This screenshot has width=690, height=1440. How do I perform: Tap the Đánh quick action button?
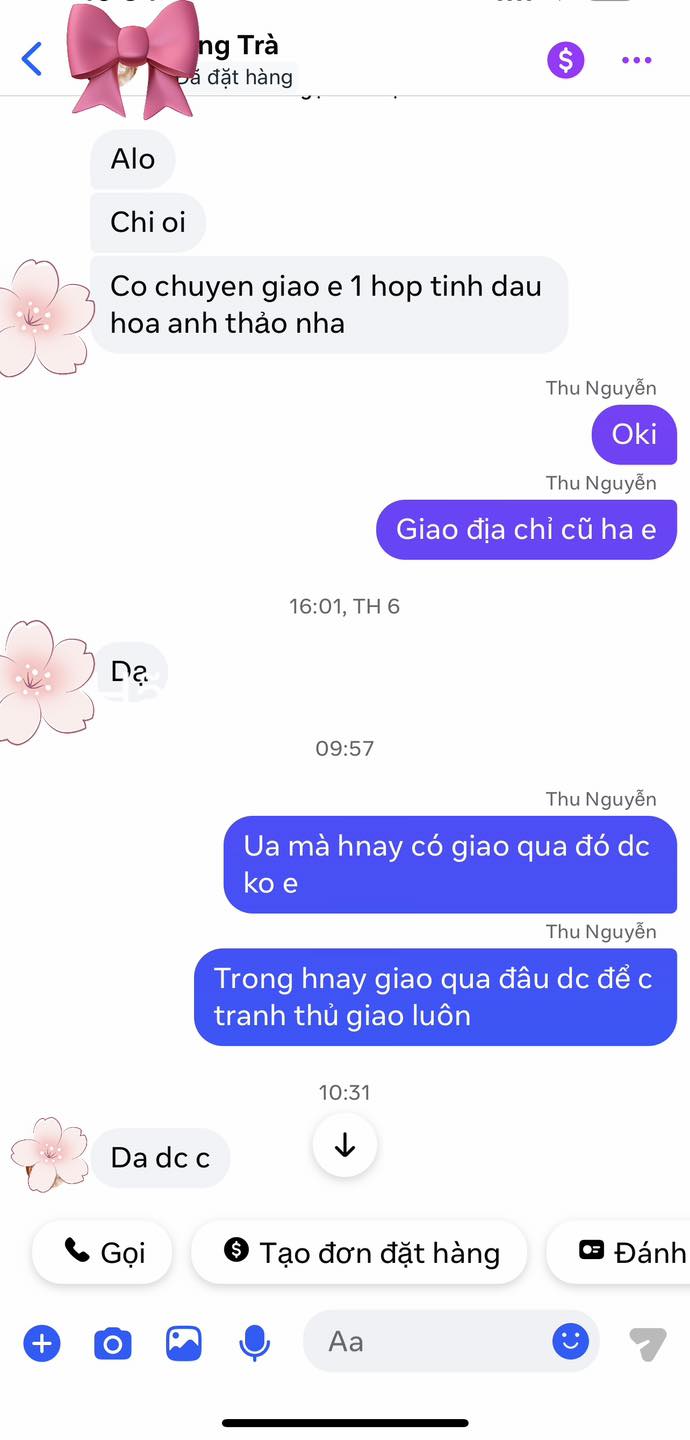620,1252
